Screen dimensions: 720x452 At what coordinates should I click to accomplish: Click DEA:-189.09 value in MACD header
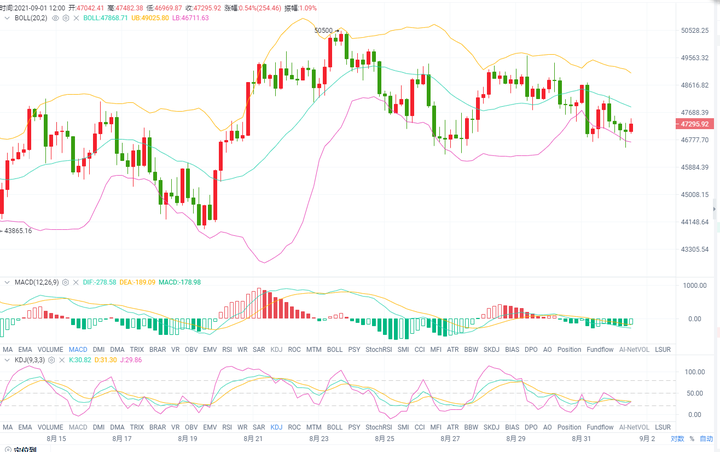(137, 282)
